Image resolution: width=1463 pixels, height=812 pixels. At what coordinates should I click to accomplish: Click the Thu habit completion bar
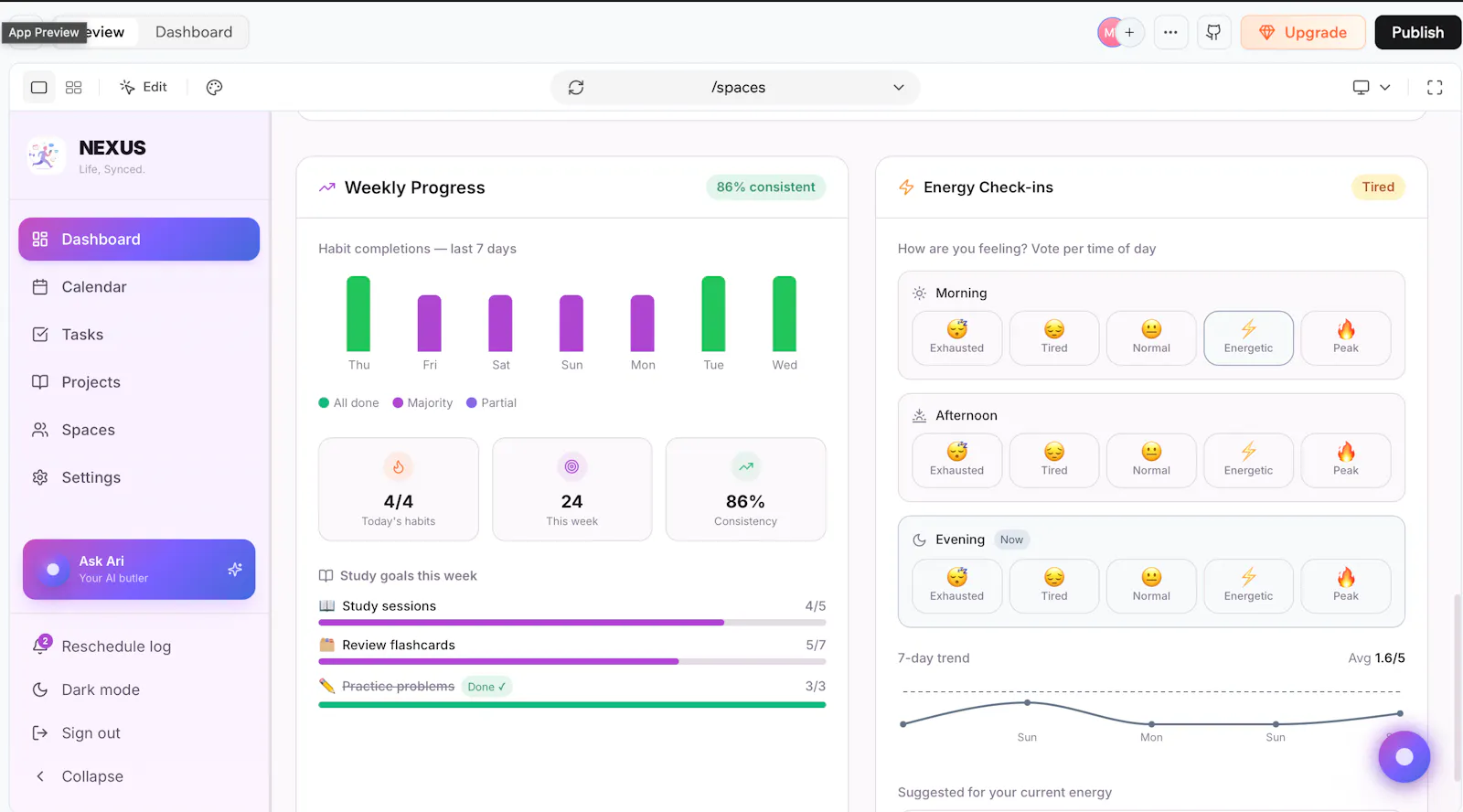click(x=358, y=314)
